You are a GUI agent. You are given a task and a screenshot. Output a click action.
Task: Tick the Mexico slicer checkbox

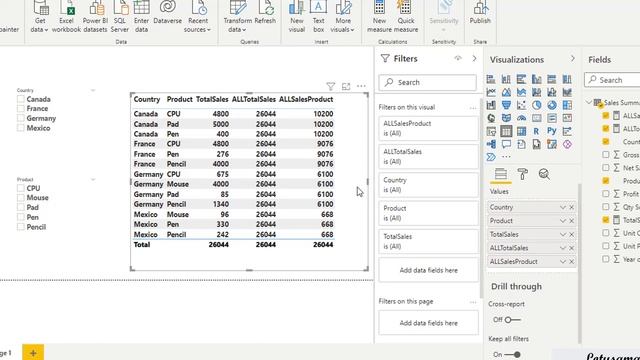click(x=21, y=128)
